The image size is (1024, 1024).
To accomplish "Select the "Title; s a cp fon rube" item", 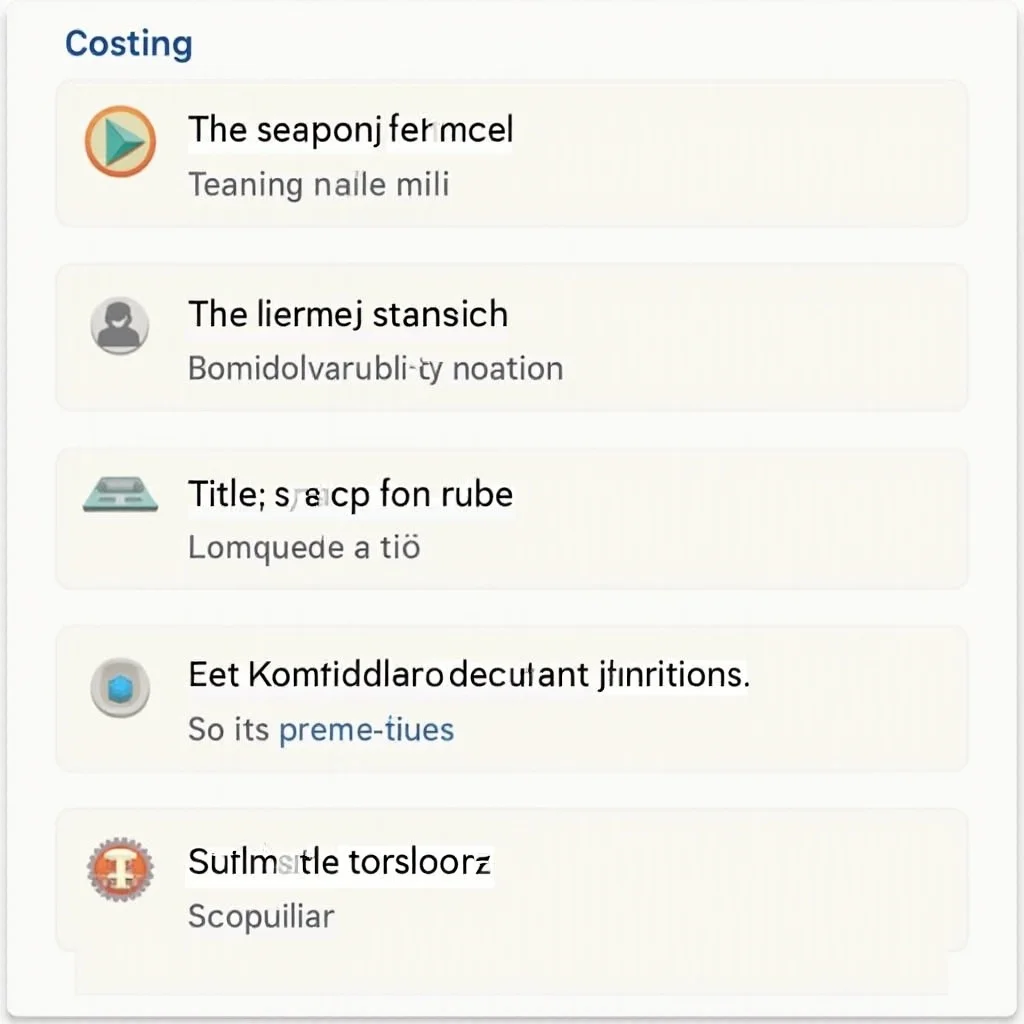I will [x=350, y=494].
